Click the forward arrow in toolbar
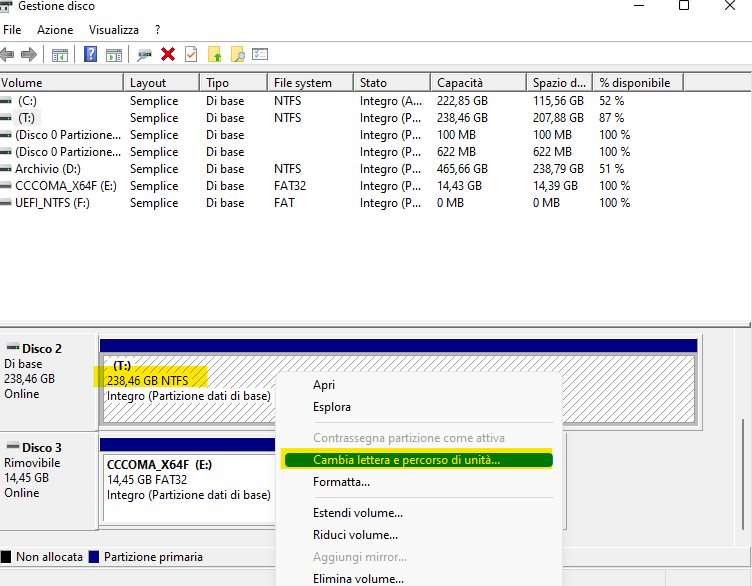 click(x=29, y=54)
